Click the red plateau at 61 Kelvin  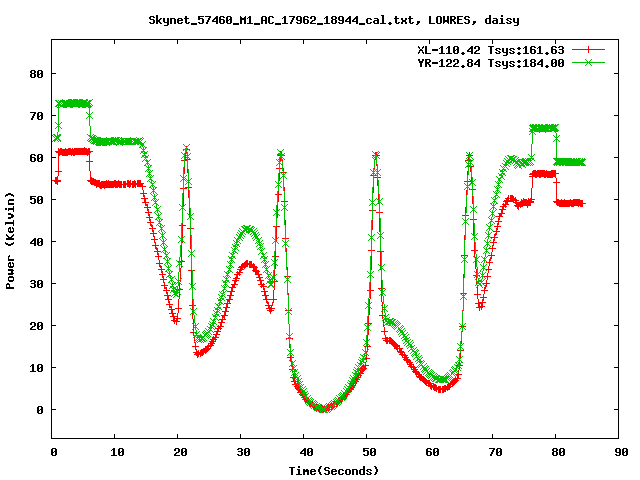[74, 151]
